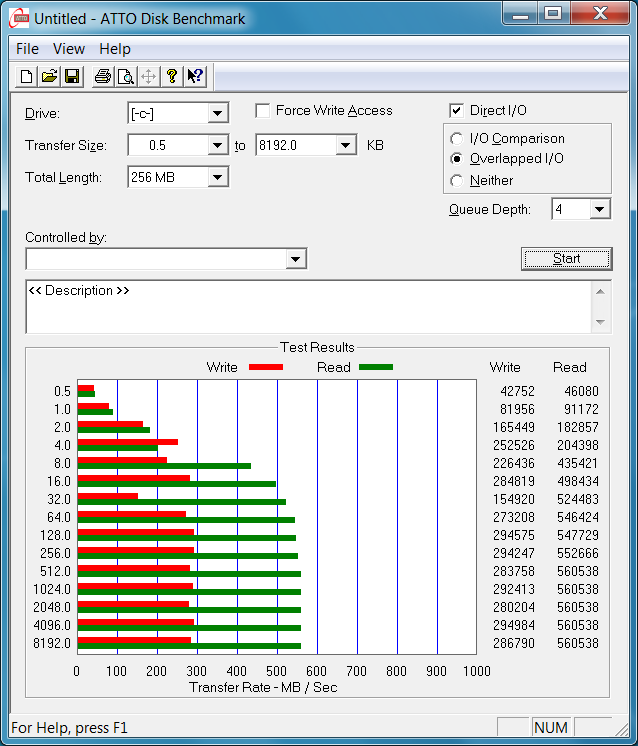Image resolution: width=638 pixels, height=746 pixels.
Task: Click the Transfer Rate - MB / Sec axis label
Action: tap(263, 687)
